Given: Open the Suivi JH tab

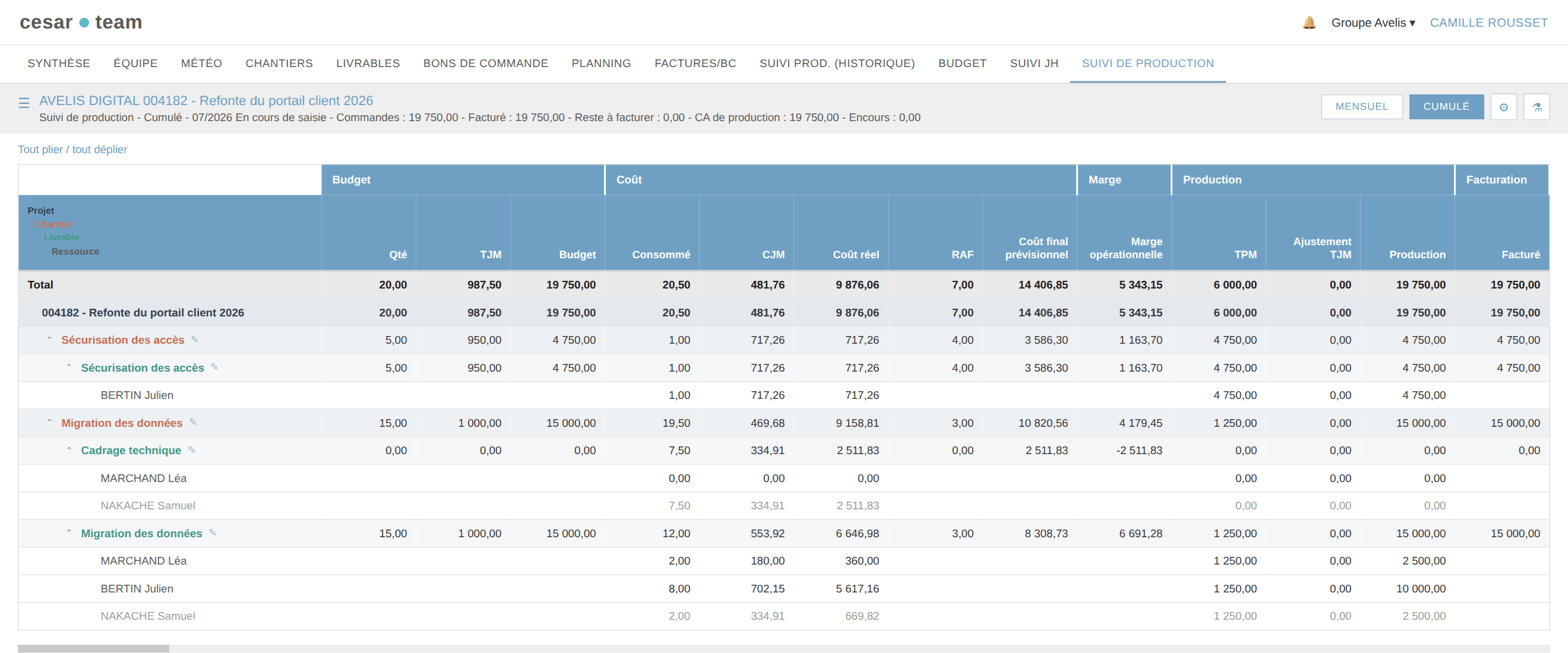Looking at the screenshot, I should tap(1033, 64).
